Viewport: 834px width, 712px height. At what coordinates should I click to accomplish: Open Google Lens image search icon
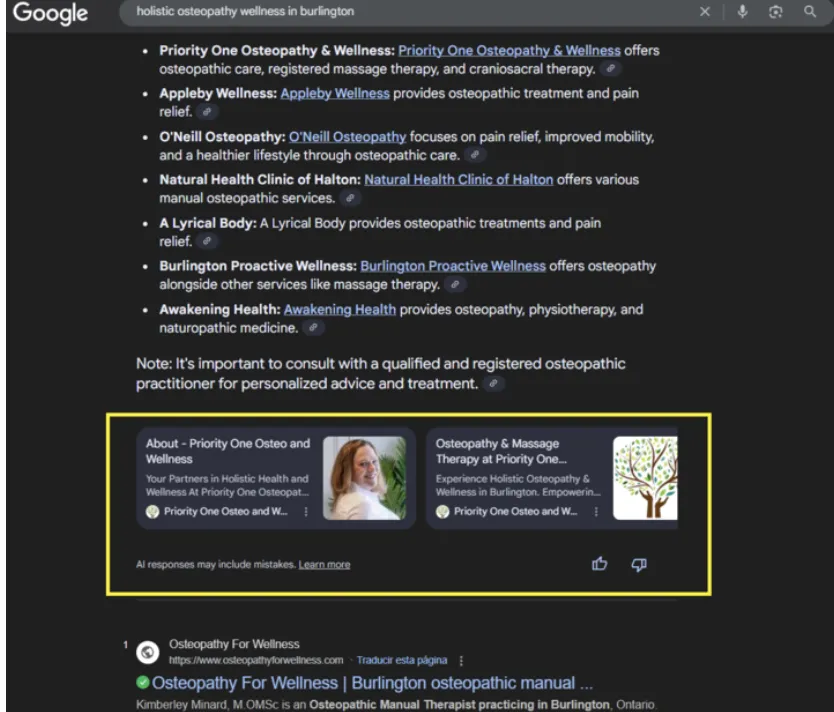click(x=775, y=12)
